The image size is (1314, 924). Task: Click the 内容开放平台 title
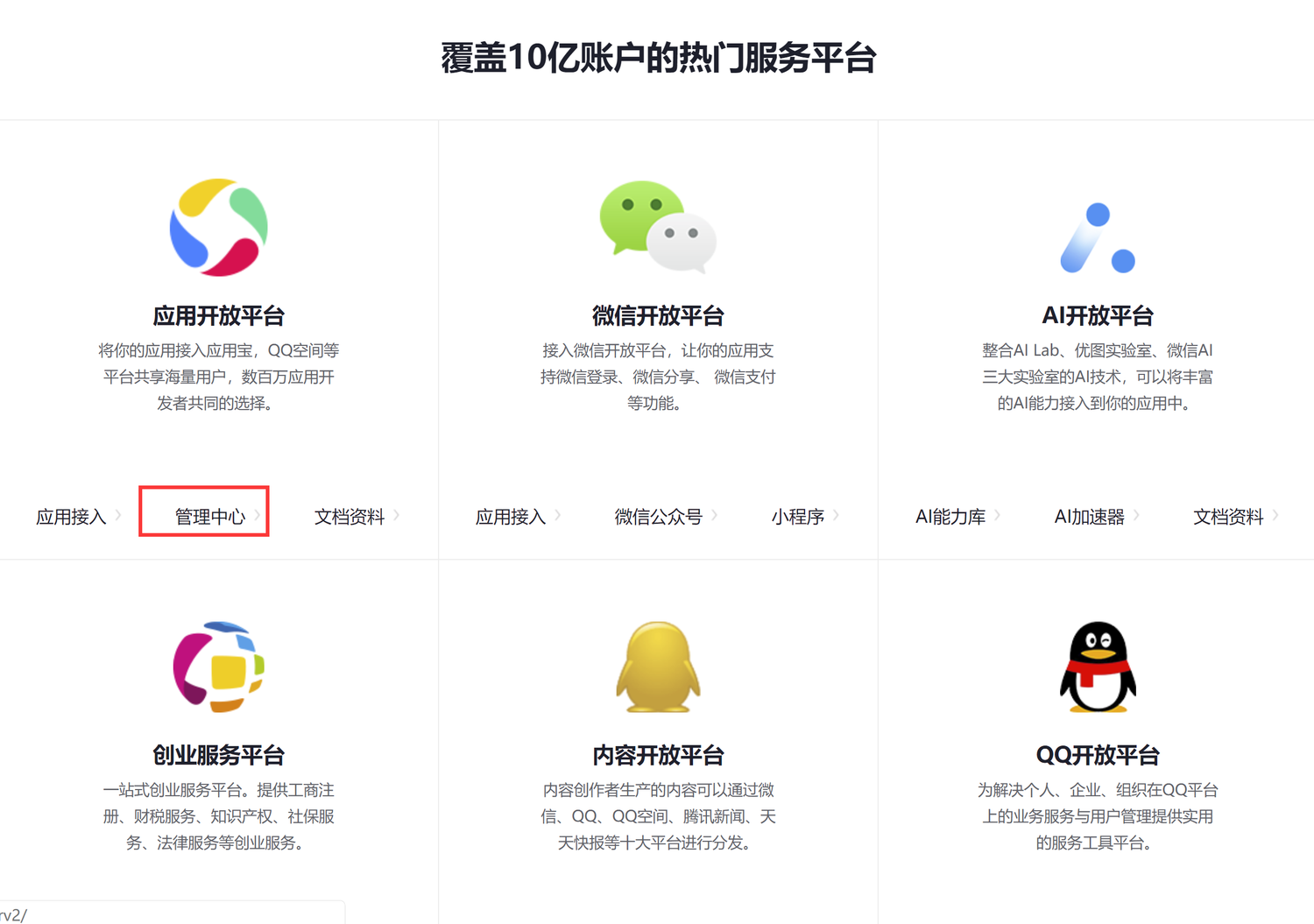point(658,755)
